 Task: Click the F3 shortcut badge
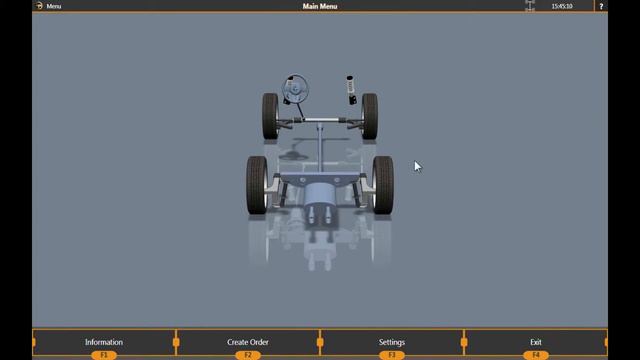pos(392,355)
